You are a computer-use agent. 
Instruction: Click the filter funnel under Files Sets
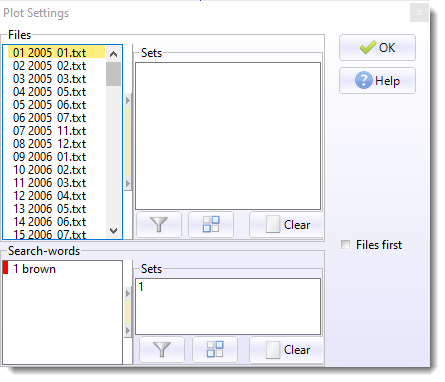tap(159, 224)
